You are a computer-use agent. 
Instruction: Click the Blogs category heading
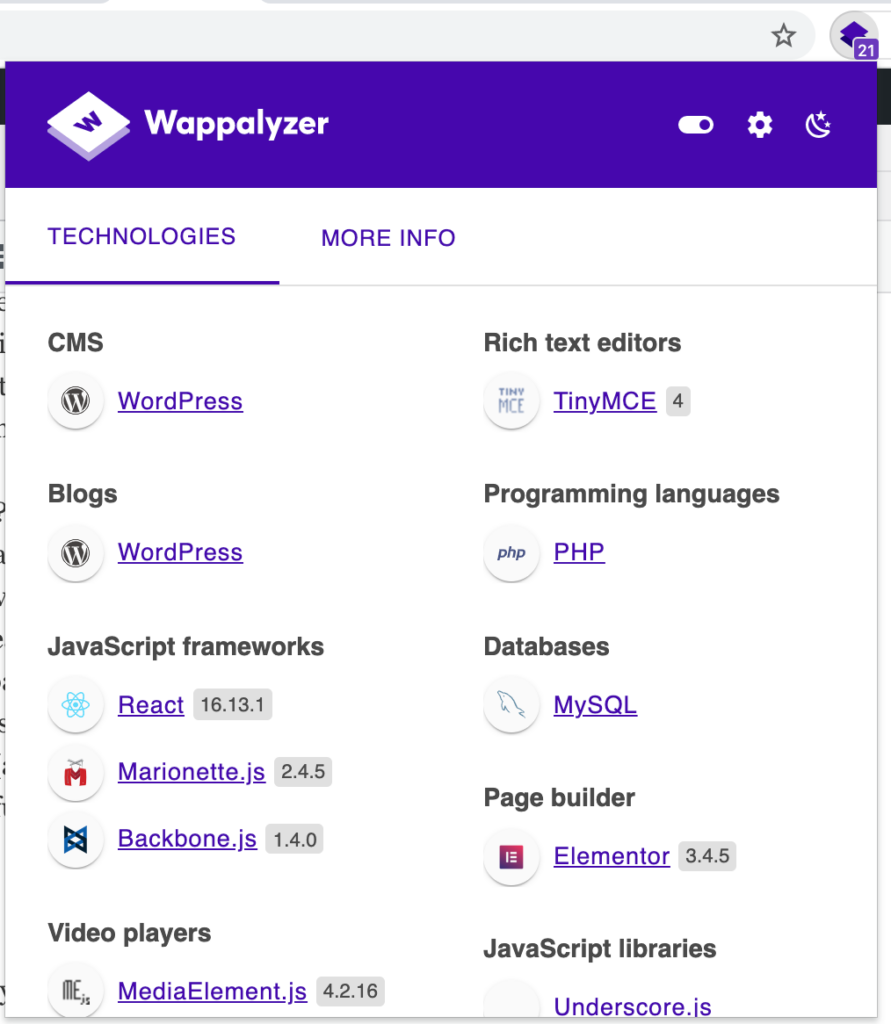click(82, 494)
